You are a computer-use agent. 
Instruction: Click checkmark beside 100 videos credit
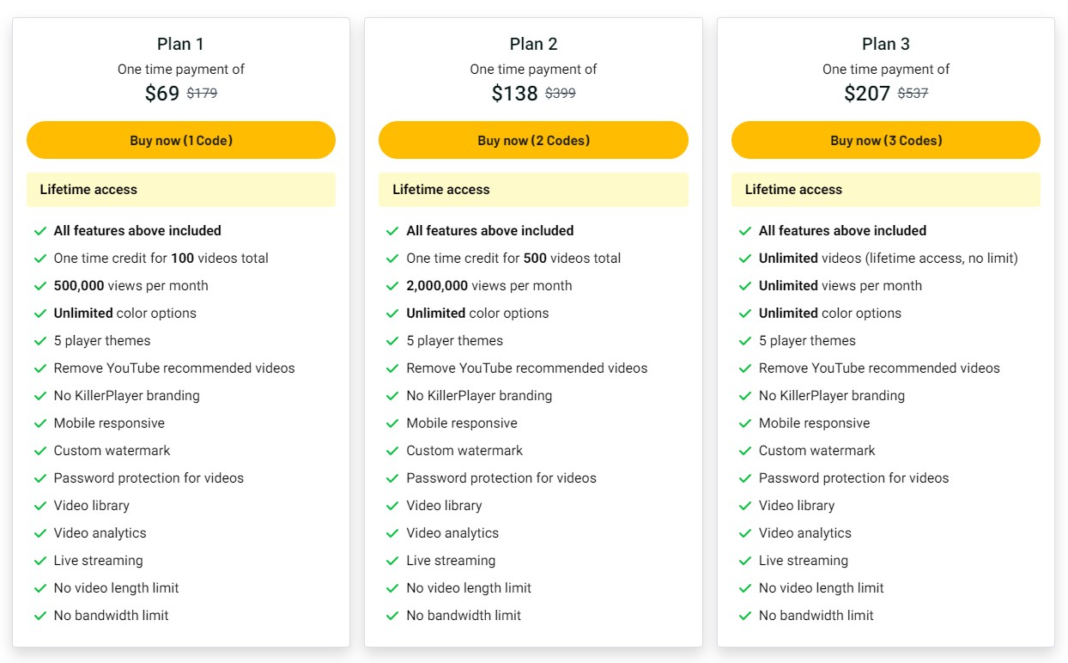pyautogui.click(x=41, y=258)
